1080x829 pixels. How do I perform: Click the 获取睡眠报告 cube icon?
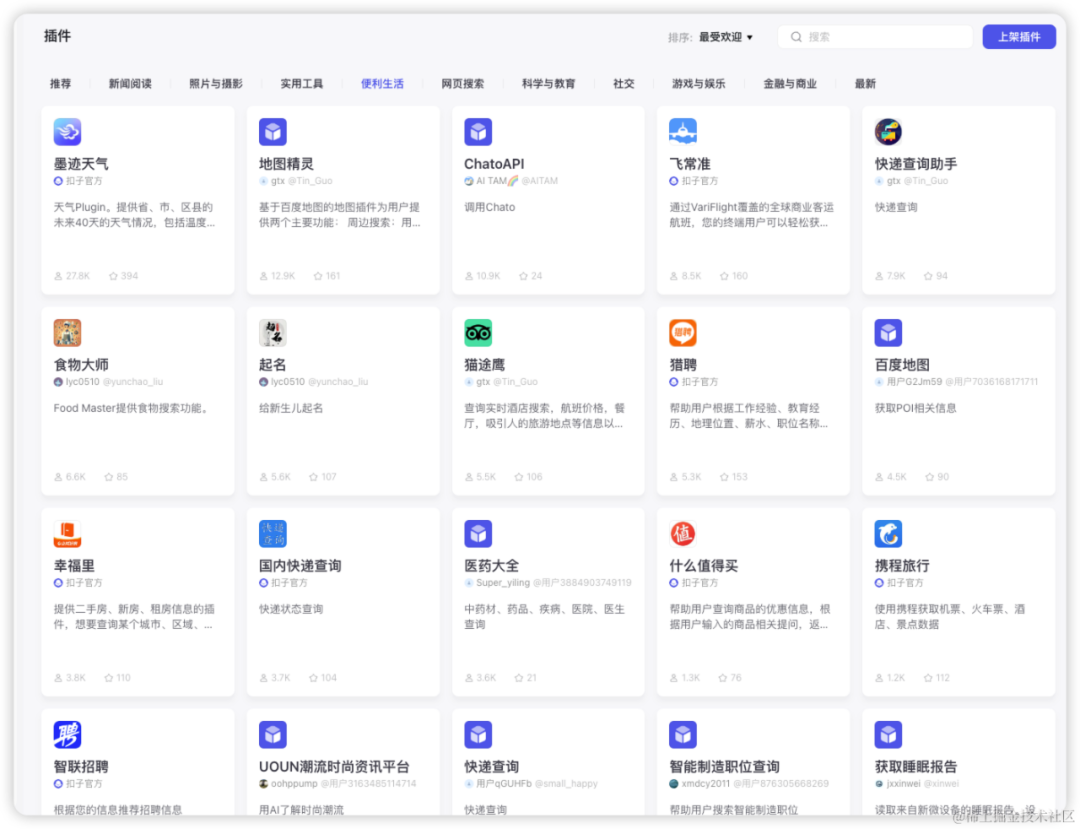(888, 735)
